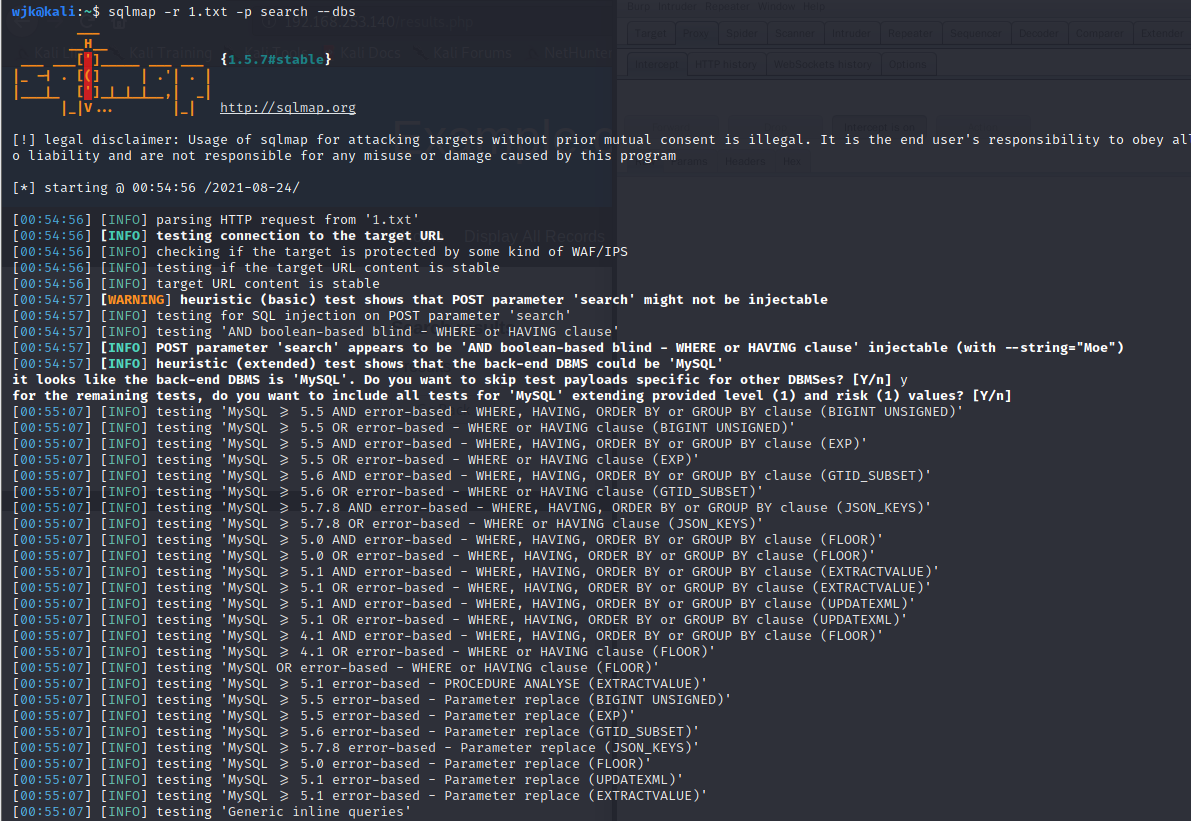The width and height of the screenshot is (1191, 821).
Task: Switch to Comparer tab in Burp Suite
Action: 1099,33
